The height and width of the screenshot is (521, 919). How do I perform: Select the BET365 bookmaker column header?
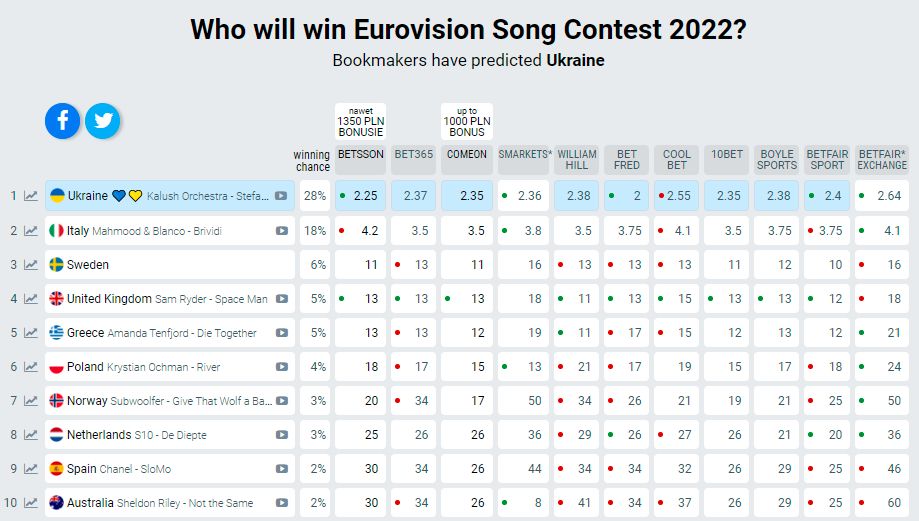point(413,155)
